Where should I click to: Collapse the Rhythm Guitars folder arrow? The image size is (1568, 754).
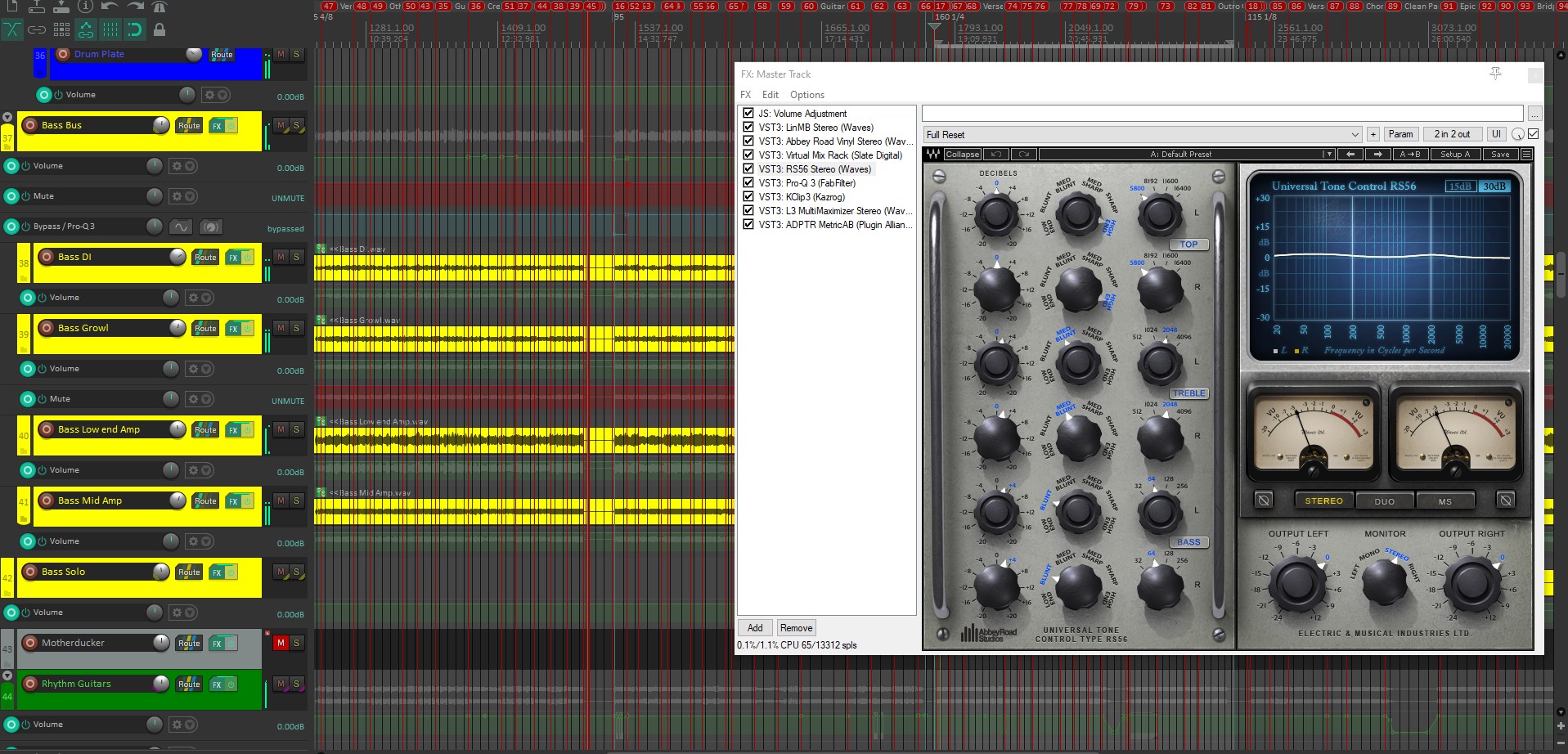7,675
